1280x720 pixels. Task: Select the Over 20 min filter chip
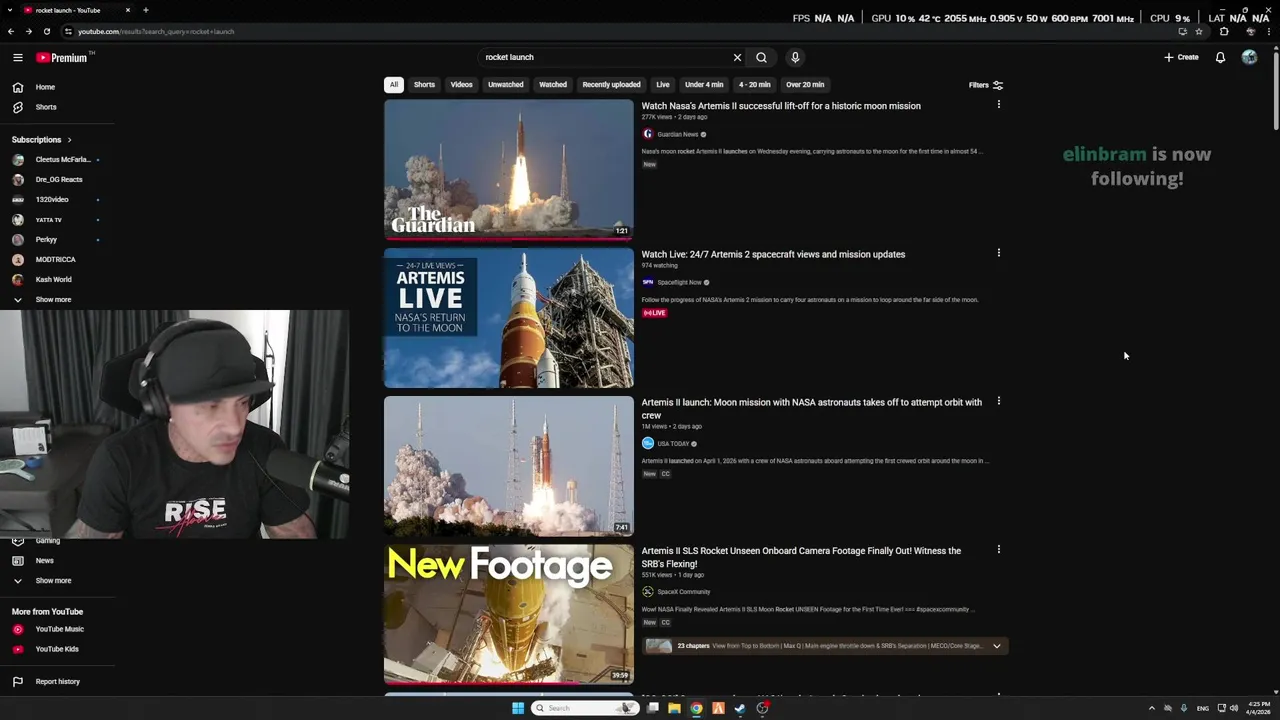pos(805,85)
